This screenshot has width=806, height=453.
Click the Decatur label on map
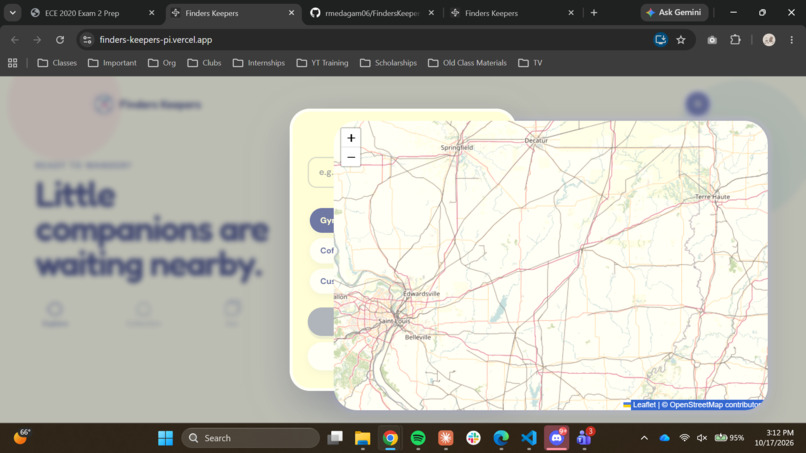pyautogui.click(x=536, y=140)
